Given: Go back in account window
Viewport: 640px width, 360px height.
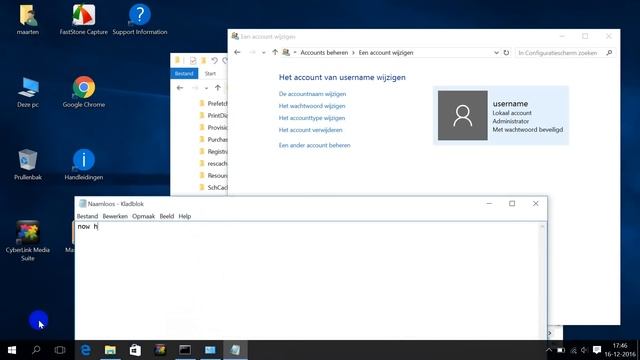Looking at the screenshot, I should pos(237,53).
